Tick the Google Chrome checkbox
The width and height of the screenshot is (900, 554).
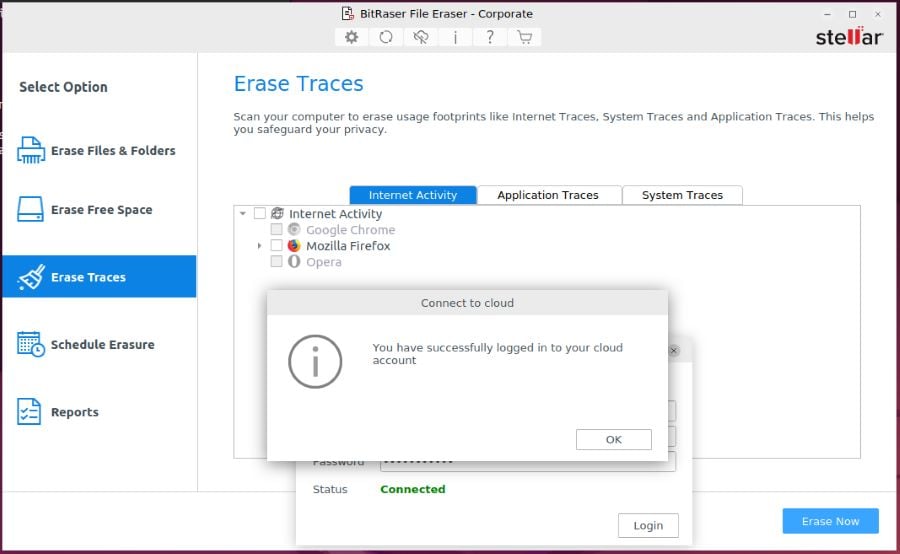coord(277,230)
